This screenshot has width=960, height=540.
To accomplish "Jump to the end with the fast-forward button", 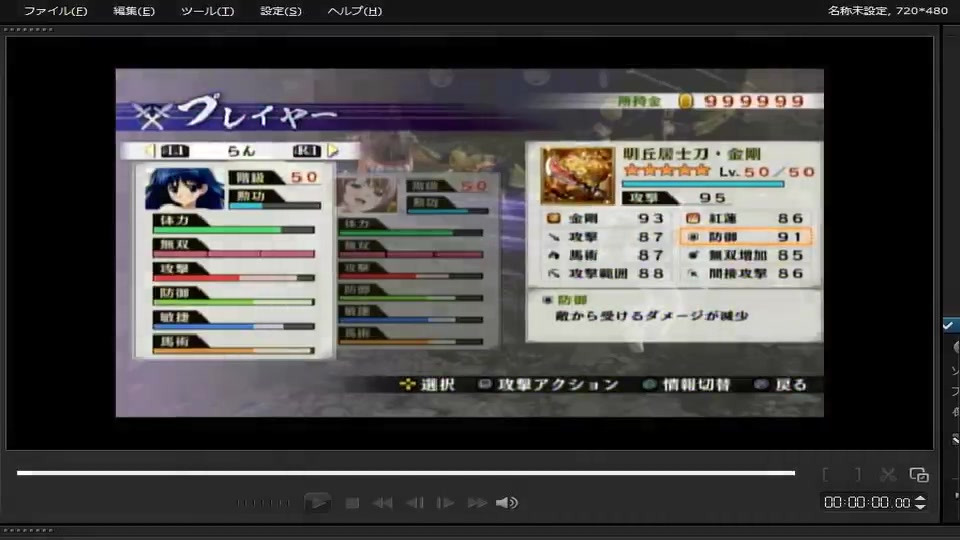I will [477, 503].
